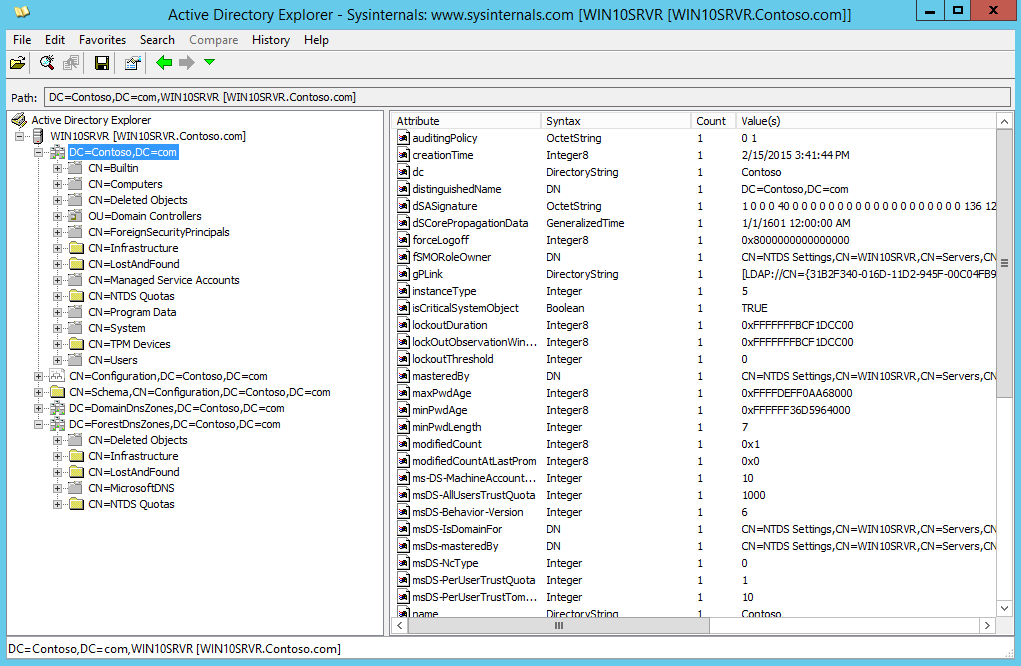
Task: Collapse the WIN10SRVR server node
Action: click(20, 136)
